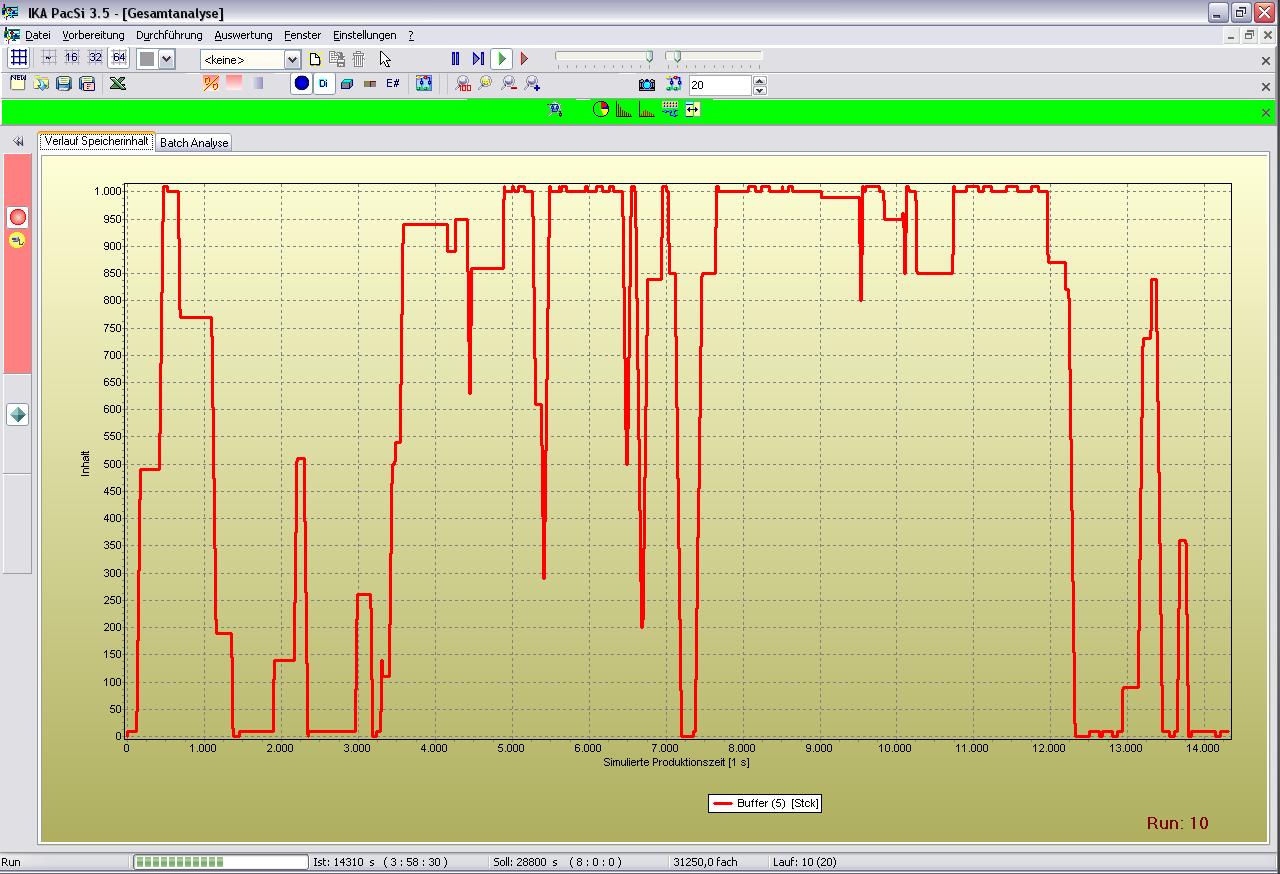Step simulation forward to next event

coord(478,59)
